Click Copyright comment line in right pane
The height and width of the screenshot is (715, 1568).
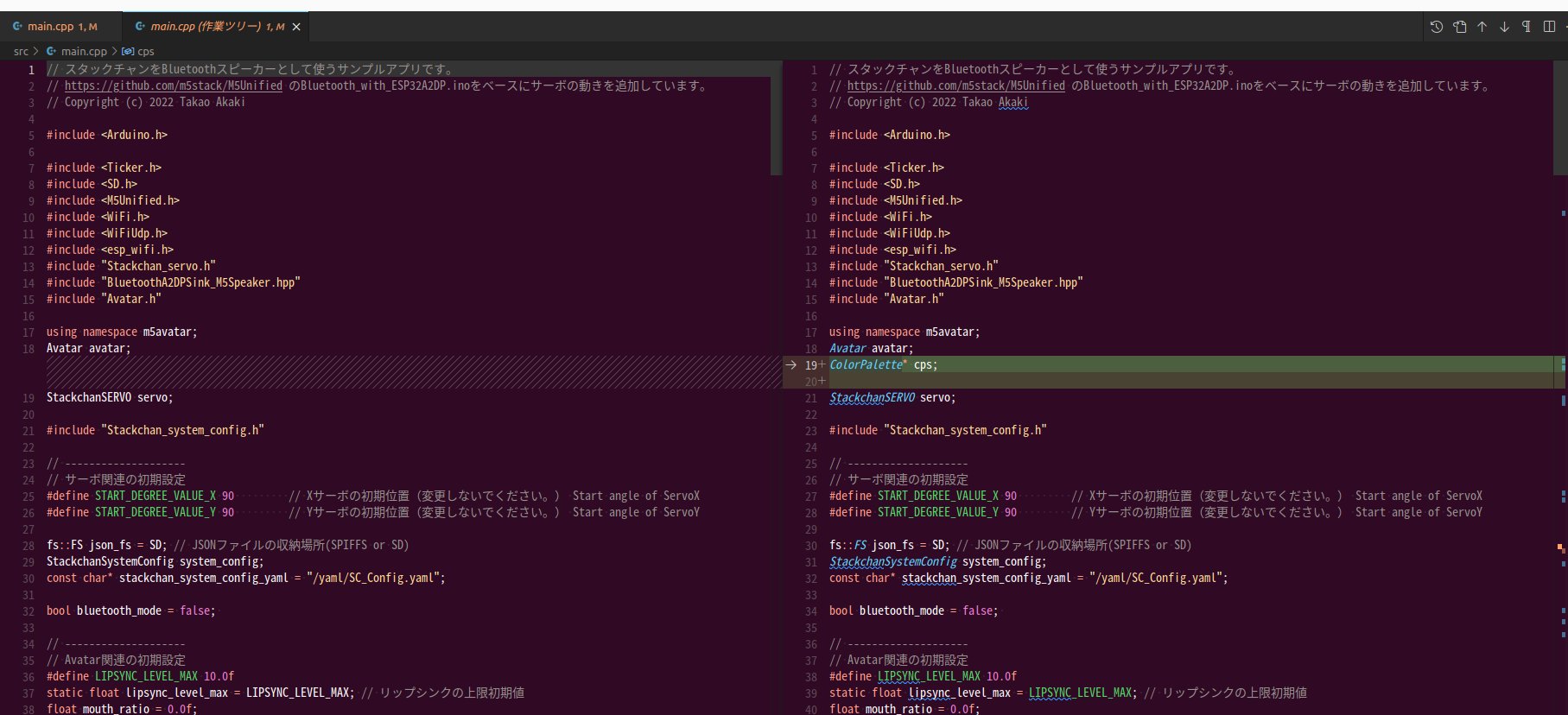(929, 102)
